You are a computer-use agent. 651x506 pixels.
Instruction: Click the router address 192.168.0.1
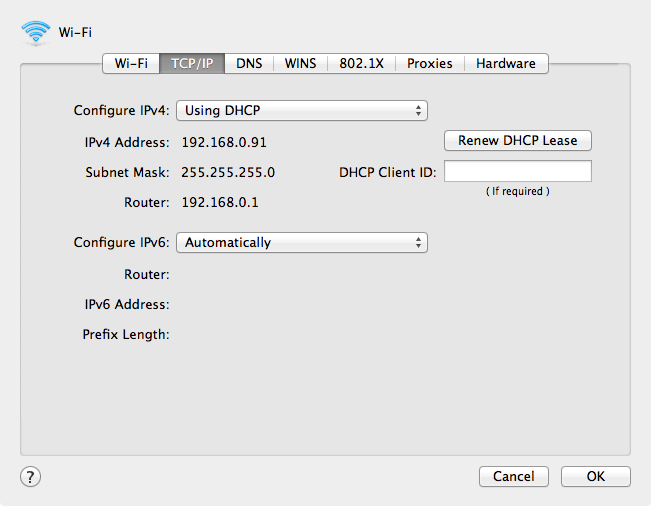click(x=220, y=202)
